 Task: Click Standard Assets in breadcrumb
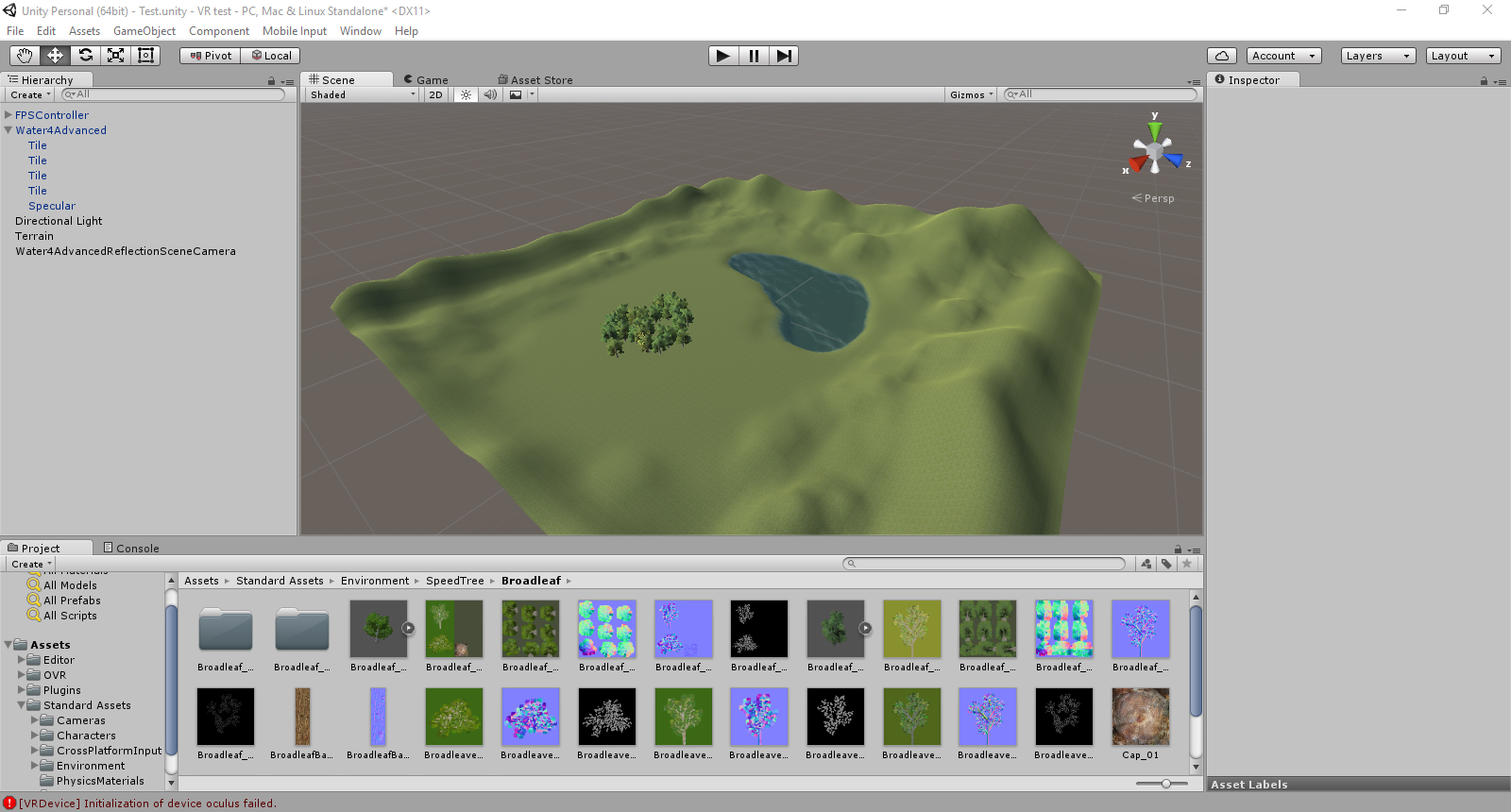pyautogui.click(x=280, y=581)
